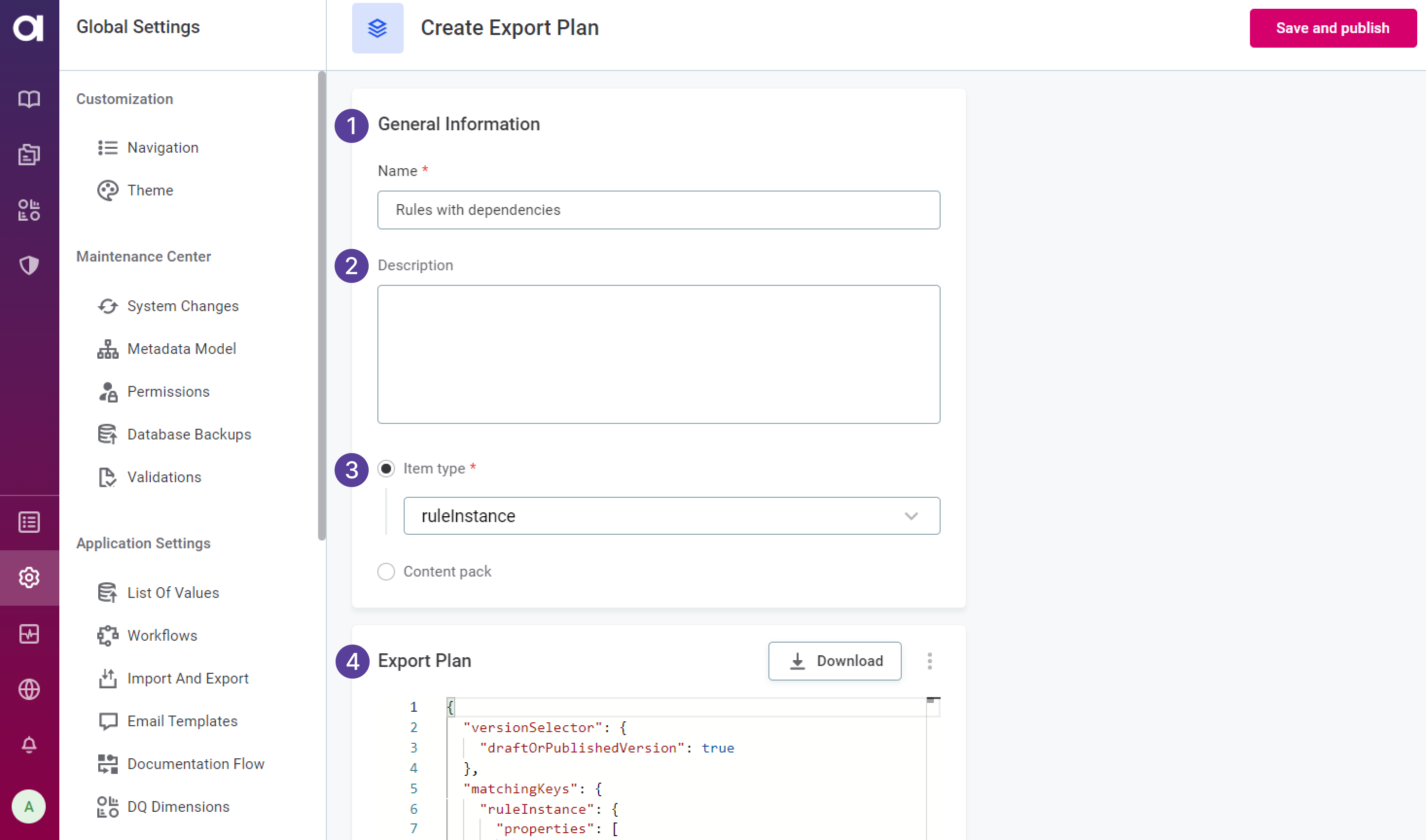Click the Database Backups icon

coord(108,434)
